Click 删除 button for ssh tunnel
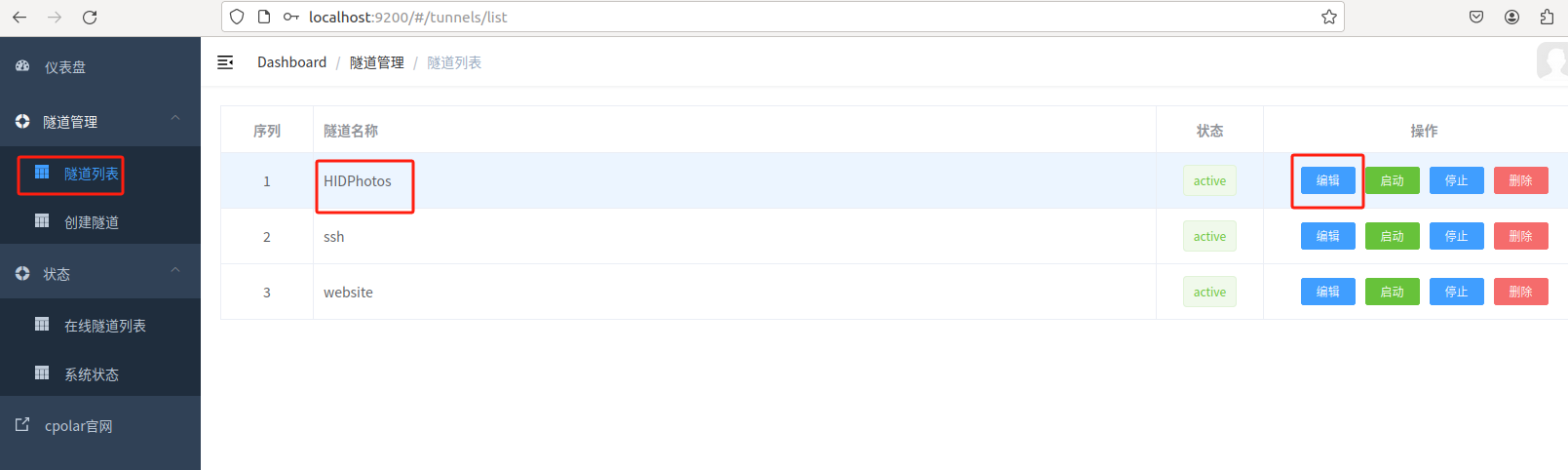The width and height of the screenshot is (1568, 470). (1520, 236)
